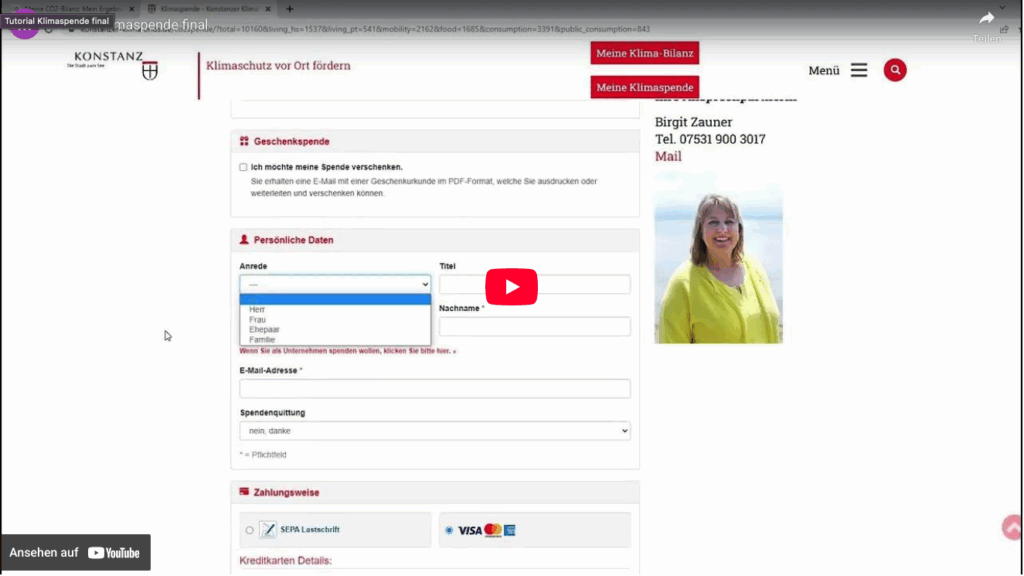Click the Visa card logo

pyautogui.click(x=470, y=530)
